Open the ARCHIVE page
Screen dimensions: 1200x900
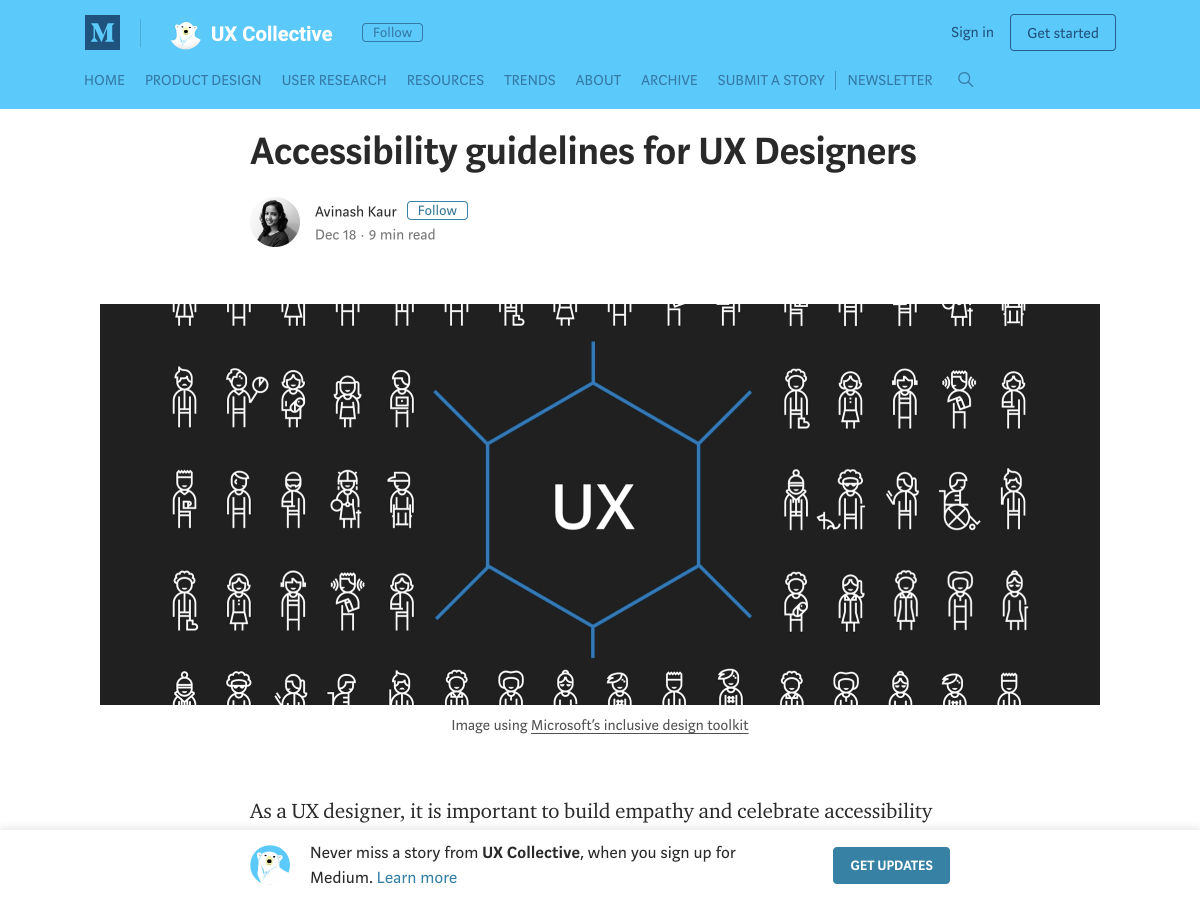[669, 80]
